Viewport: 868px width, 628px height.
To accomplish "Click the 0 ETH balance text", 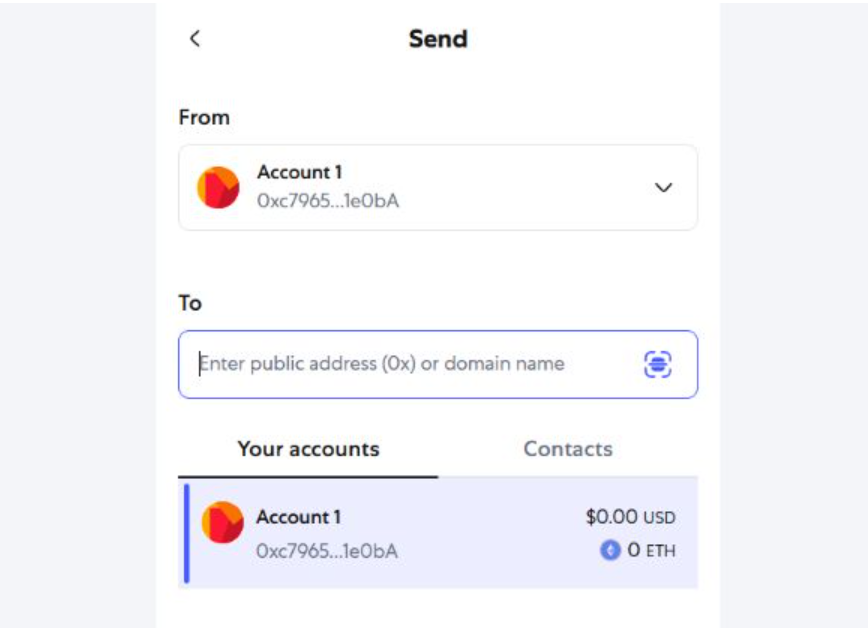I will (651, 550).
